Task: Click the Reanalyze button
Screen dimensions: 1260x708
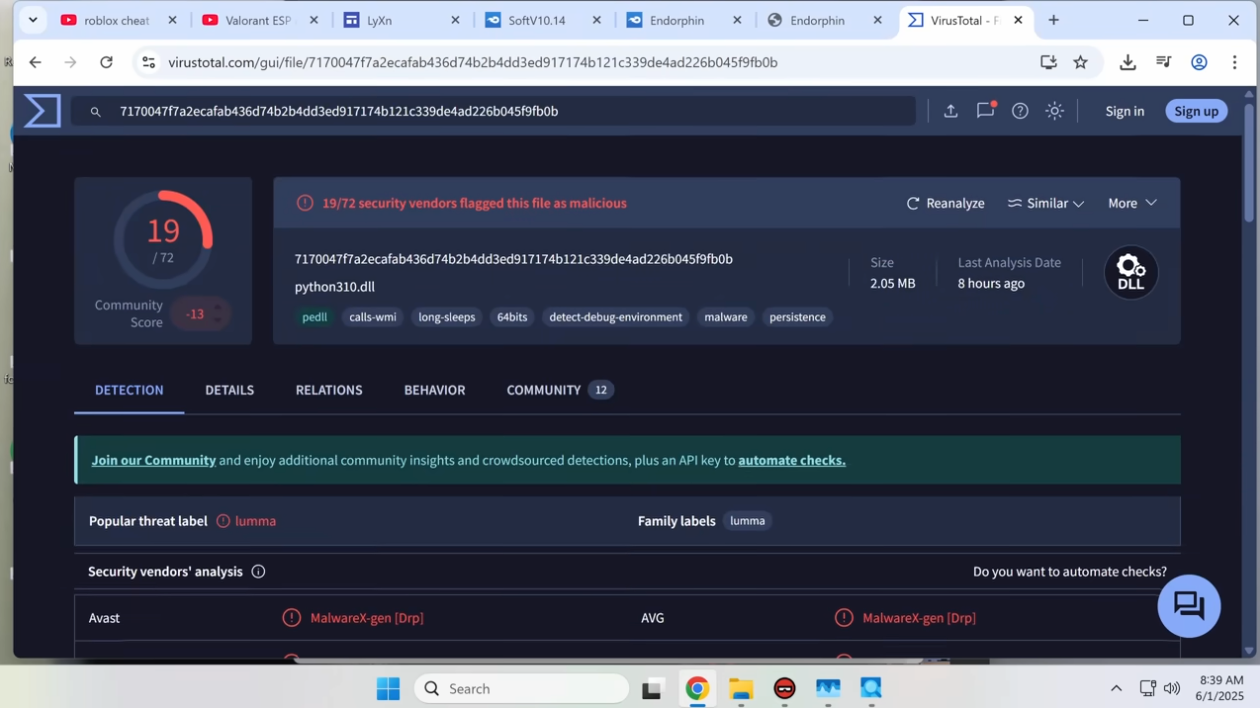Action: (945, 203)
